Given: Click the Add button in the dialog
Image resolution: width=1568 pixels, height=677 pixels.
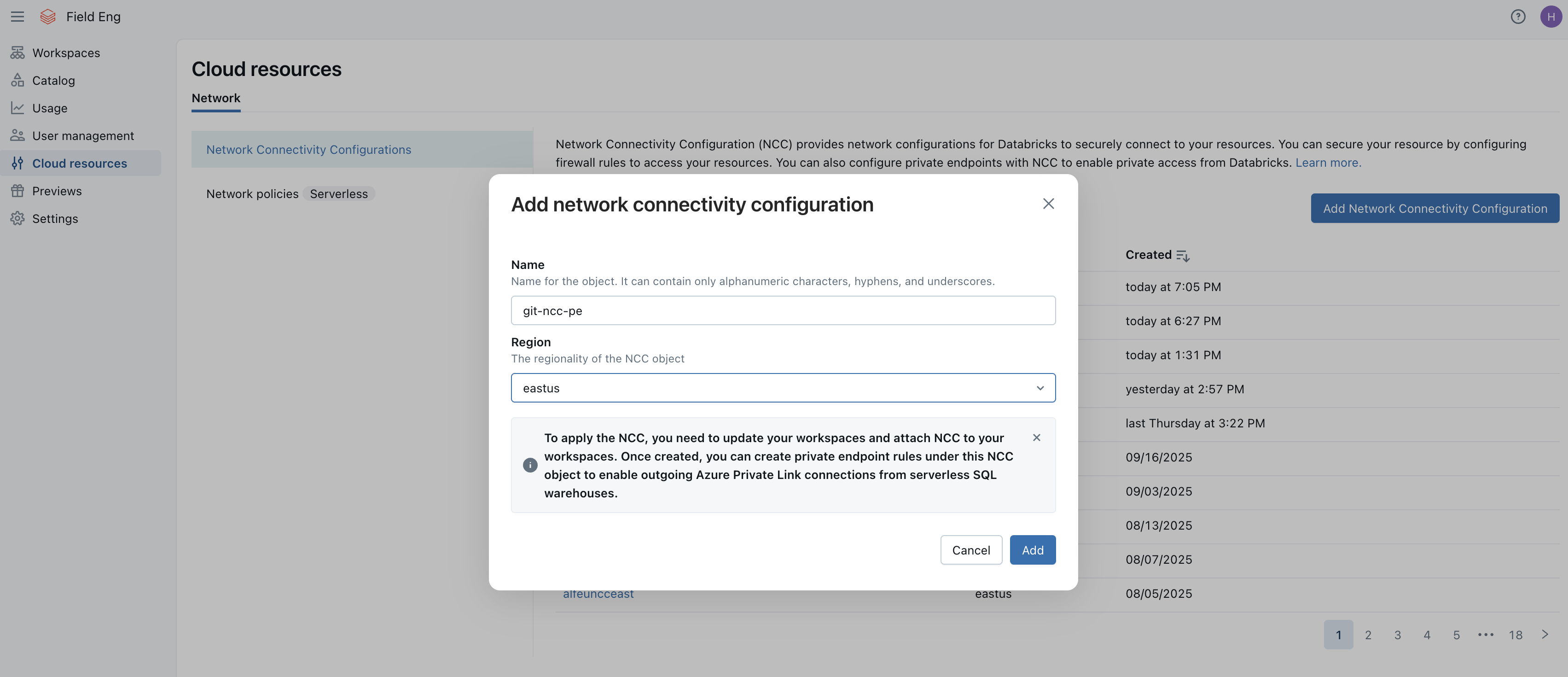Looking at the screenshot, I should click(x=1032, y=550).
